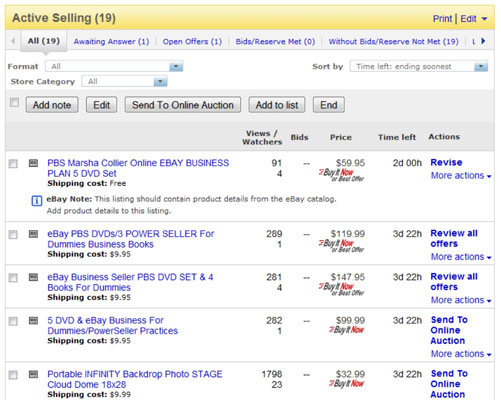Click the Print link in header
501x400 pixels.
coord(442,19)
